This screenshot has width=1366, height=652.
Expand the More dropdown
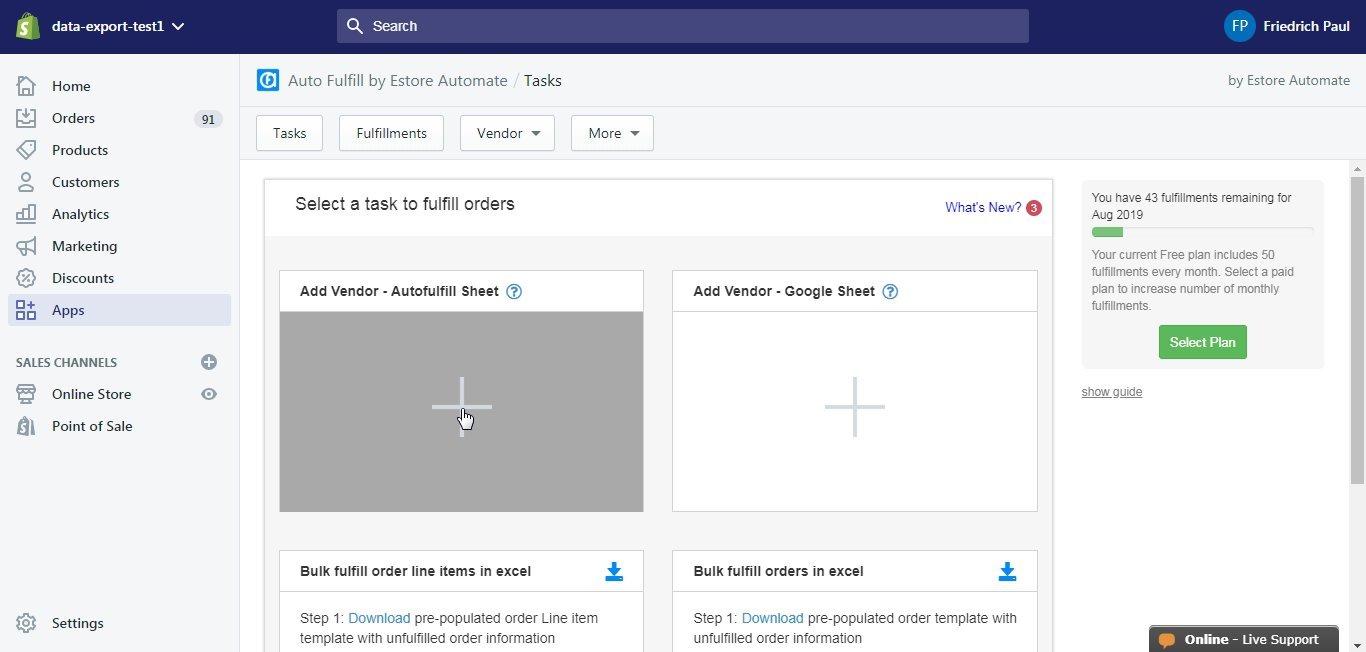[x=611, y=132]
